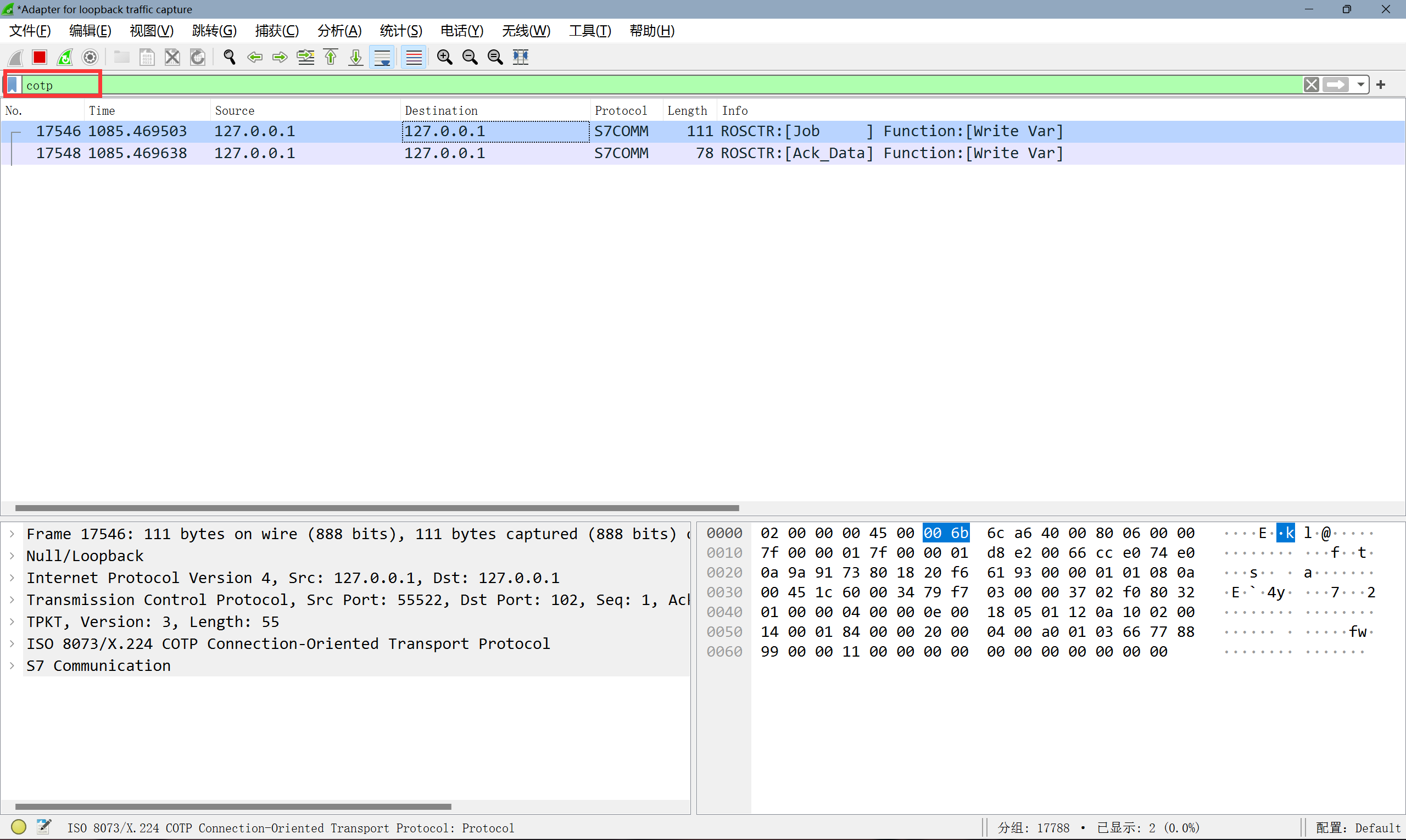Jump to the first packet icon

tap(331, 57)
